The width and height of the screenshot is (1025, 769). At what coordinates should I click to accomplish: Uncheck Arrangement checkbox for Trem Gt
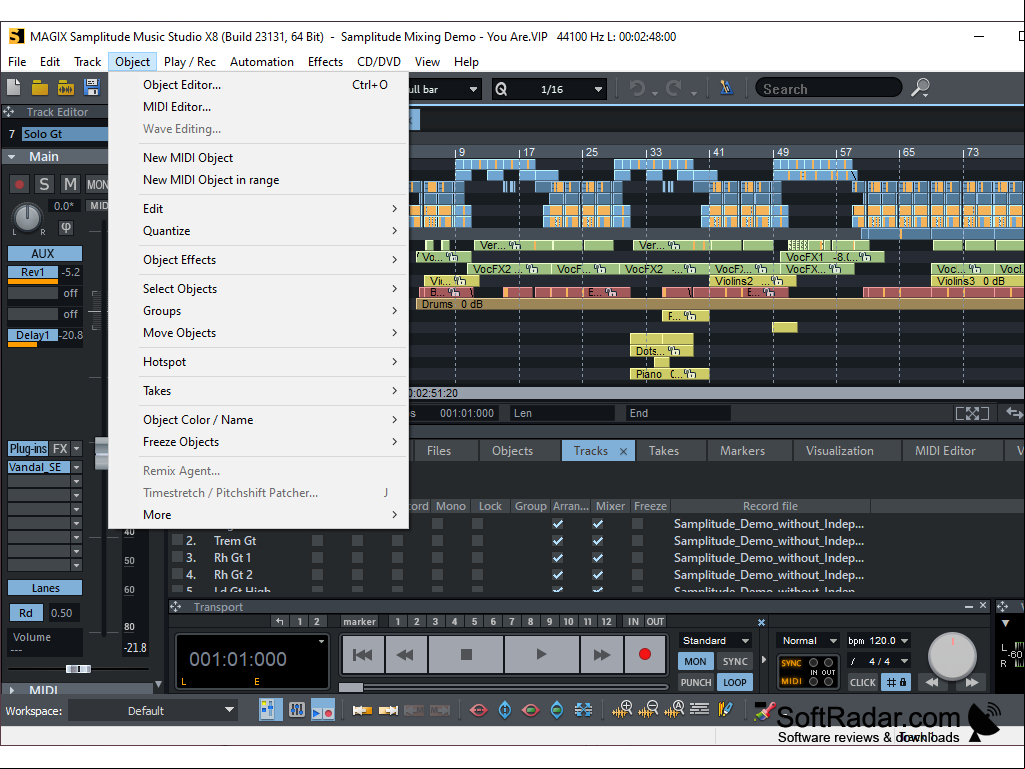(558, 541)
